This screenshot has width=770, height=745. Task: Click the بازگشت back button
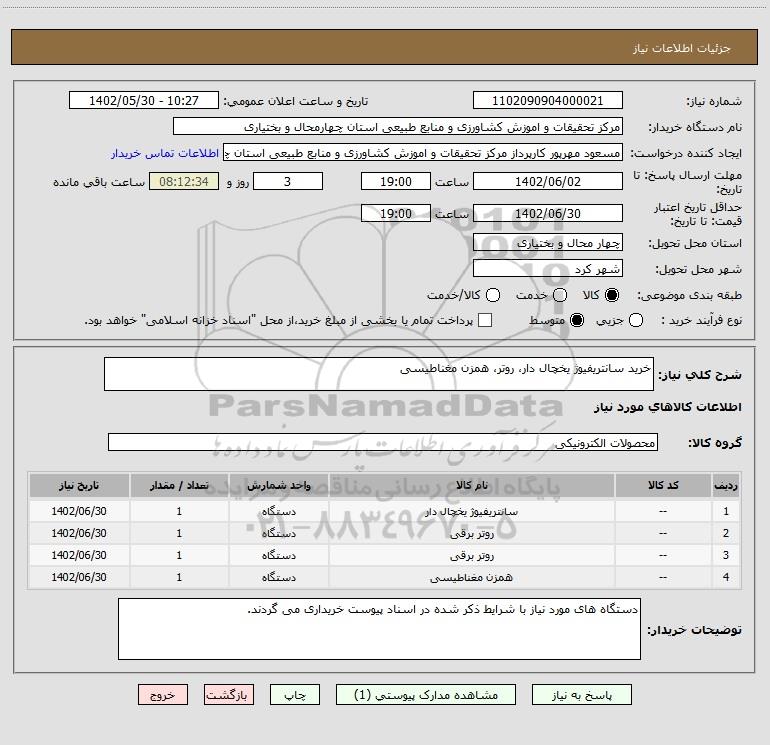(229, 695)
